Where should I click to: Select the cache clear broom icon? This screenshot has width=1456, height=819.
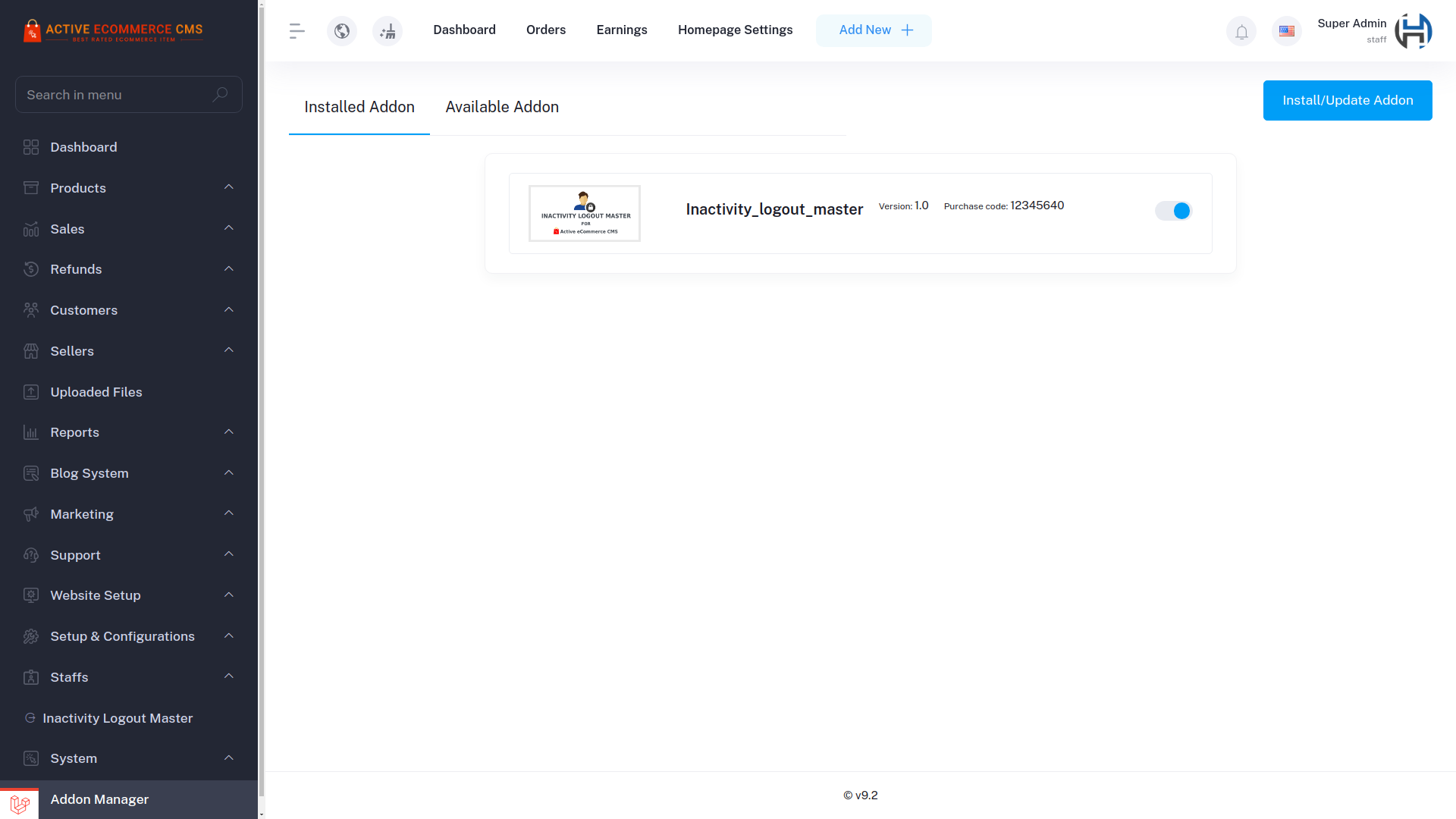(387, 31)
